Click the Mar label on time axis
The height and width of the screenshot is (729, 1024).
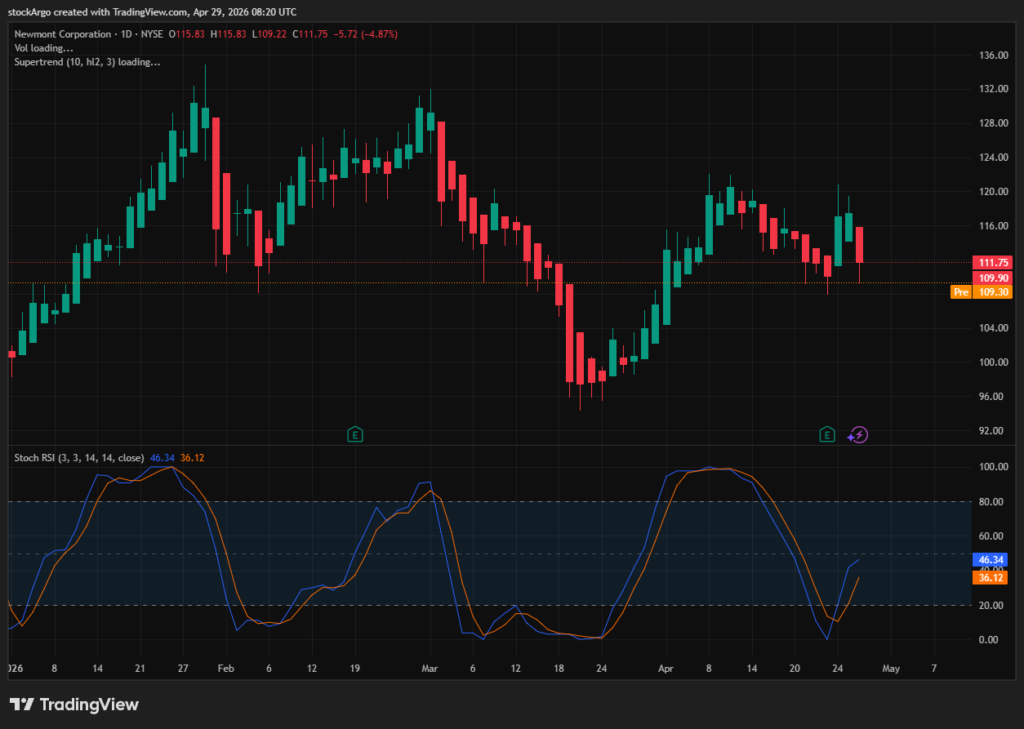coord(430,669)
